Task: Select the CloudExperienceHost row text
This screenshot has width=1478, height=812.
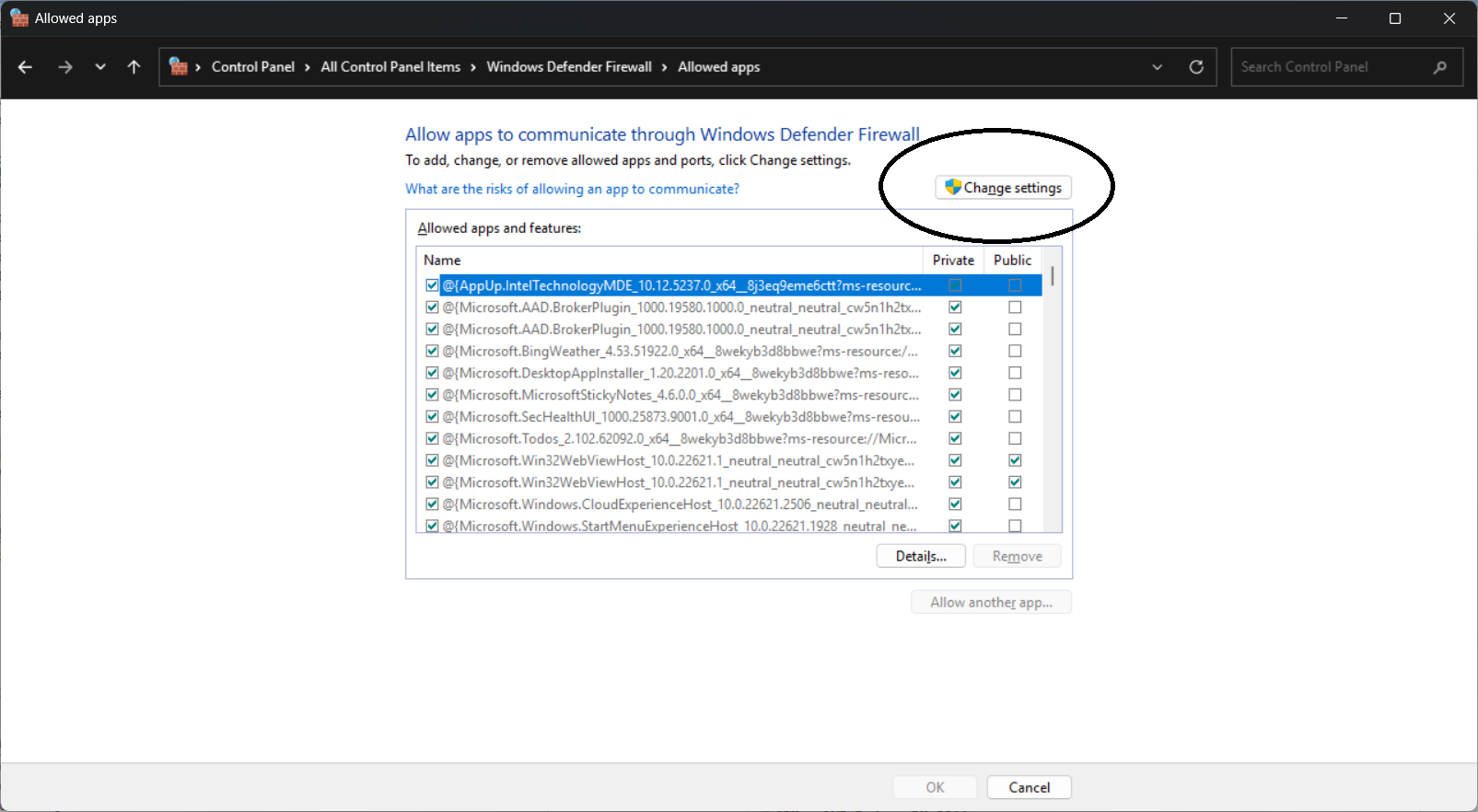Action: 680,505
